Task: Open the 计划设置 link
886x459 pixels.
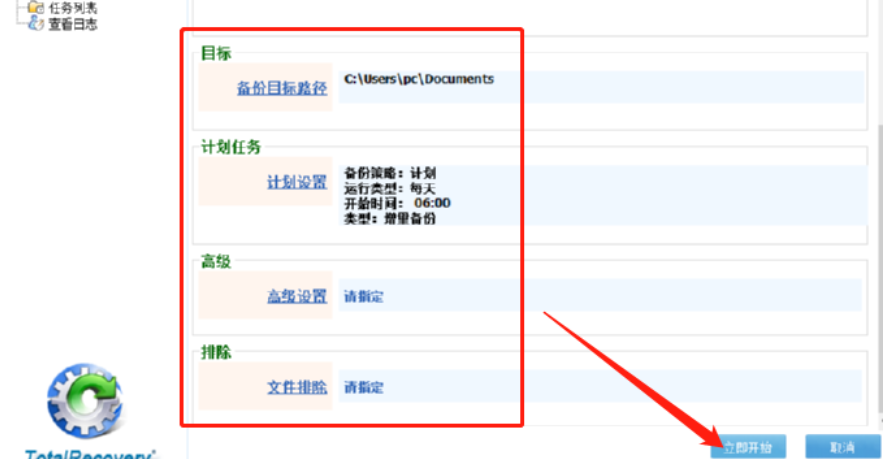Action: [x=297, y=182]
